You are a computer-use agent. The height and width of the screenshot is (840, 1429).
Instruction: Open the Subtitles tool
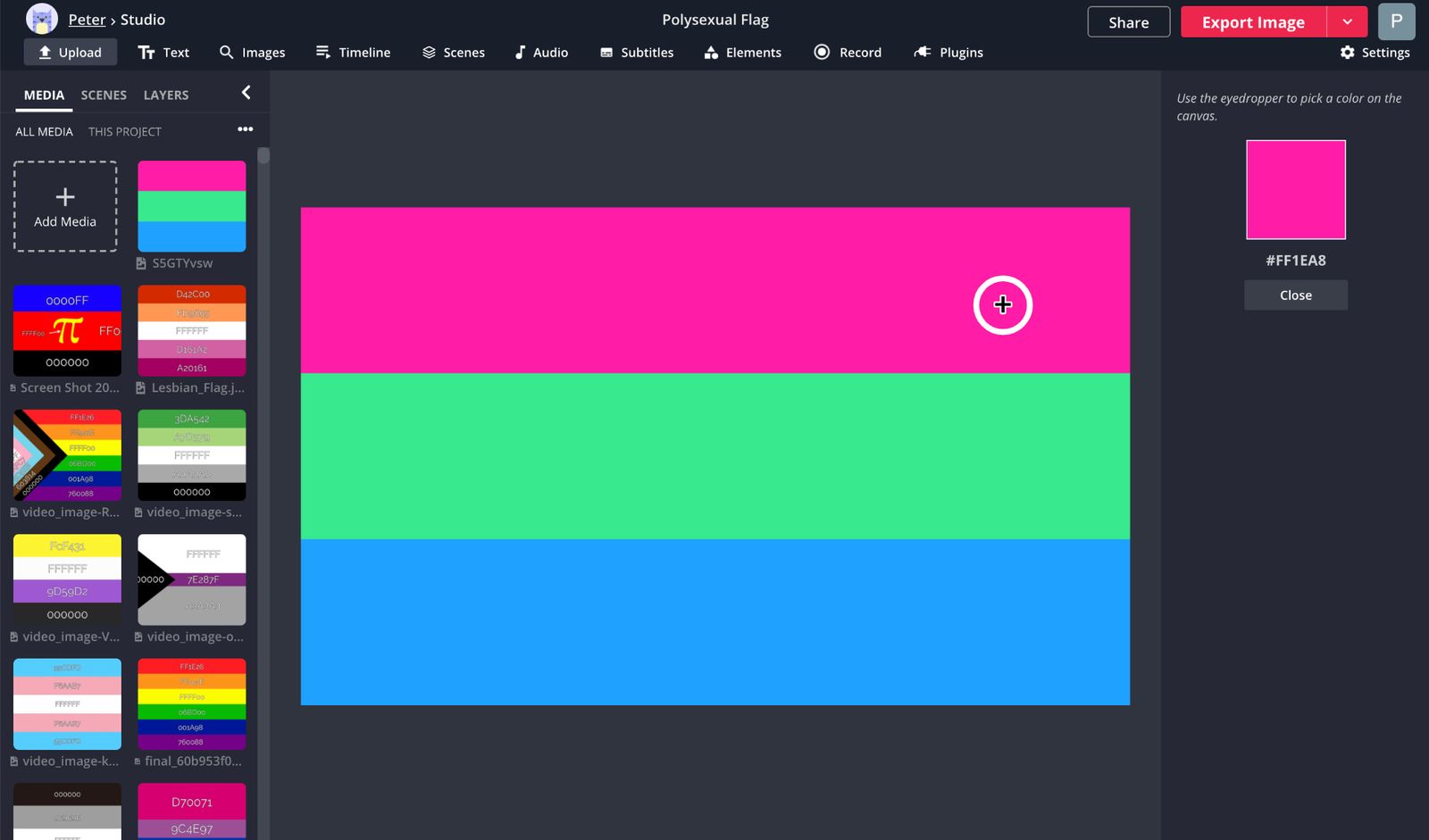(x=636, y=53)
